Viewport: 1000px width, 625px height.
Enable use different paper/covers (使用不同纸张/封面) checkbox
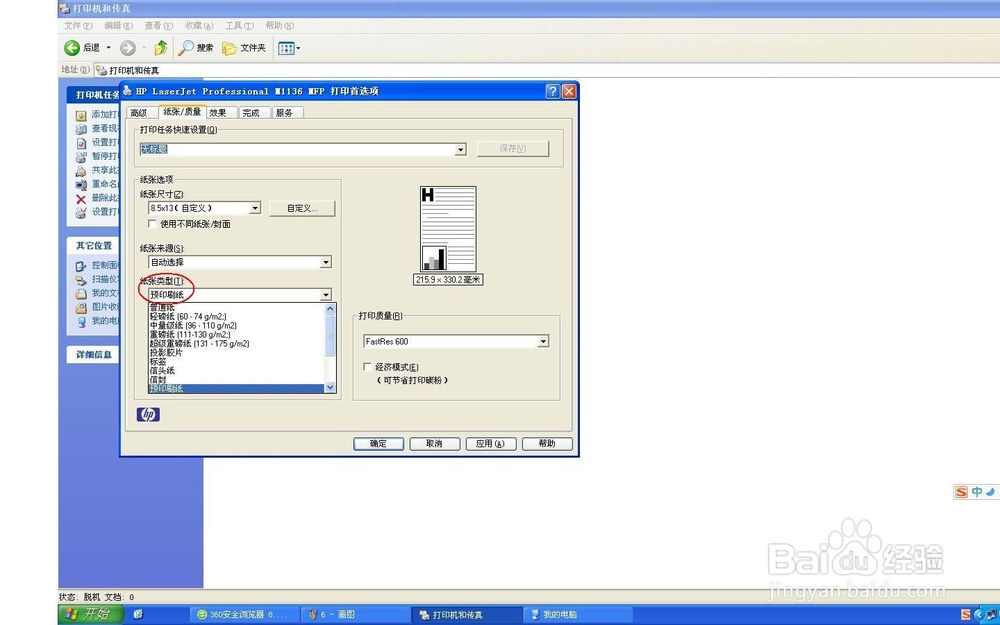152,224
